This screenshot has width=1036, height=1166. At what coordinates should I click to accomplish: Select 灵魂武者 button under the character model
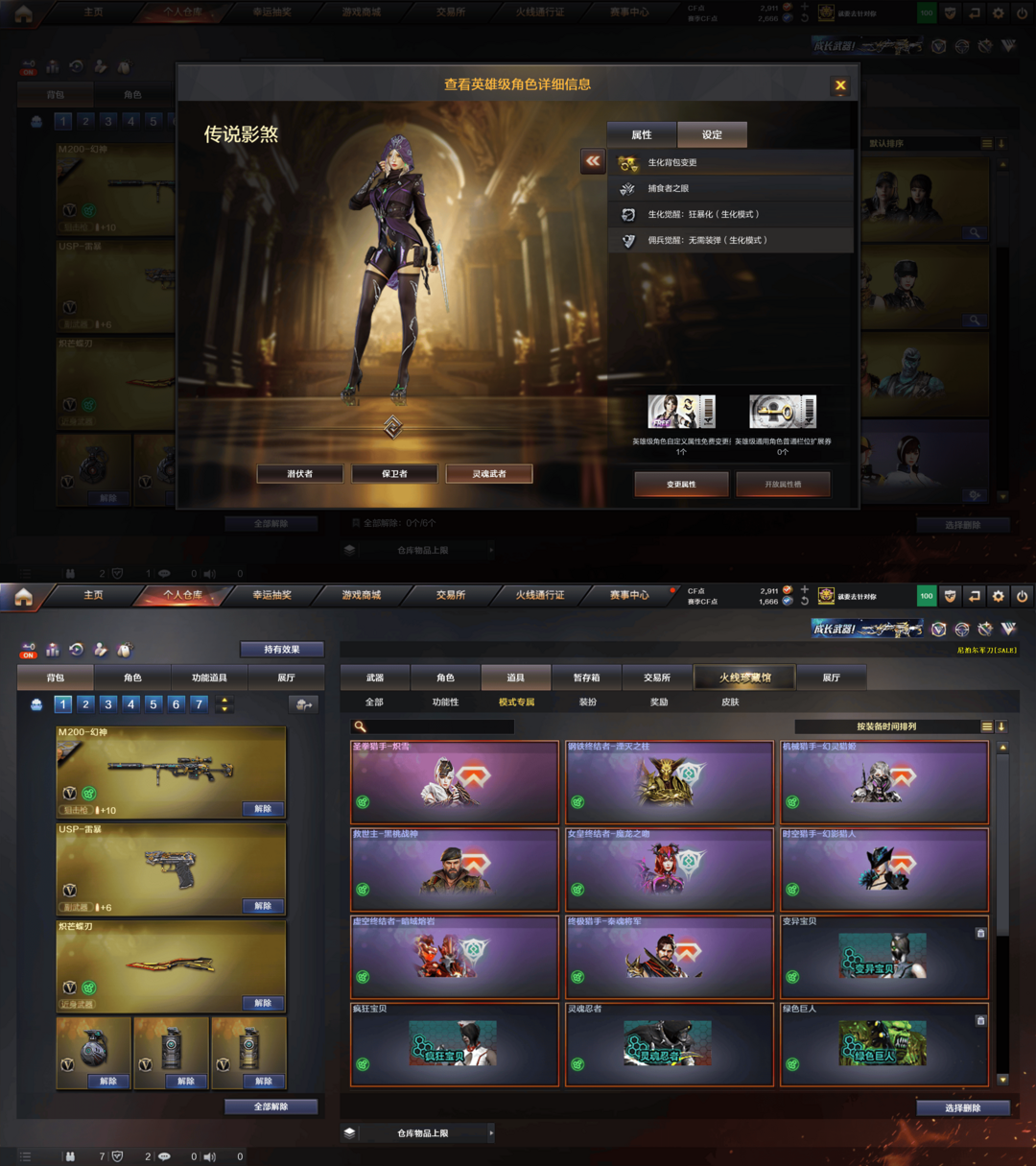point(489,474)
